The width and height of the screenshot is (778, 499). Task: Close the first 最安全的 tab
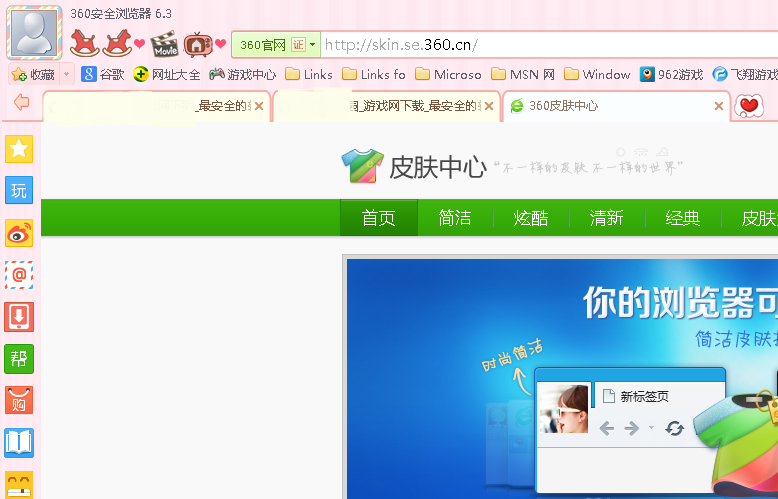259,106
